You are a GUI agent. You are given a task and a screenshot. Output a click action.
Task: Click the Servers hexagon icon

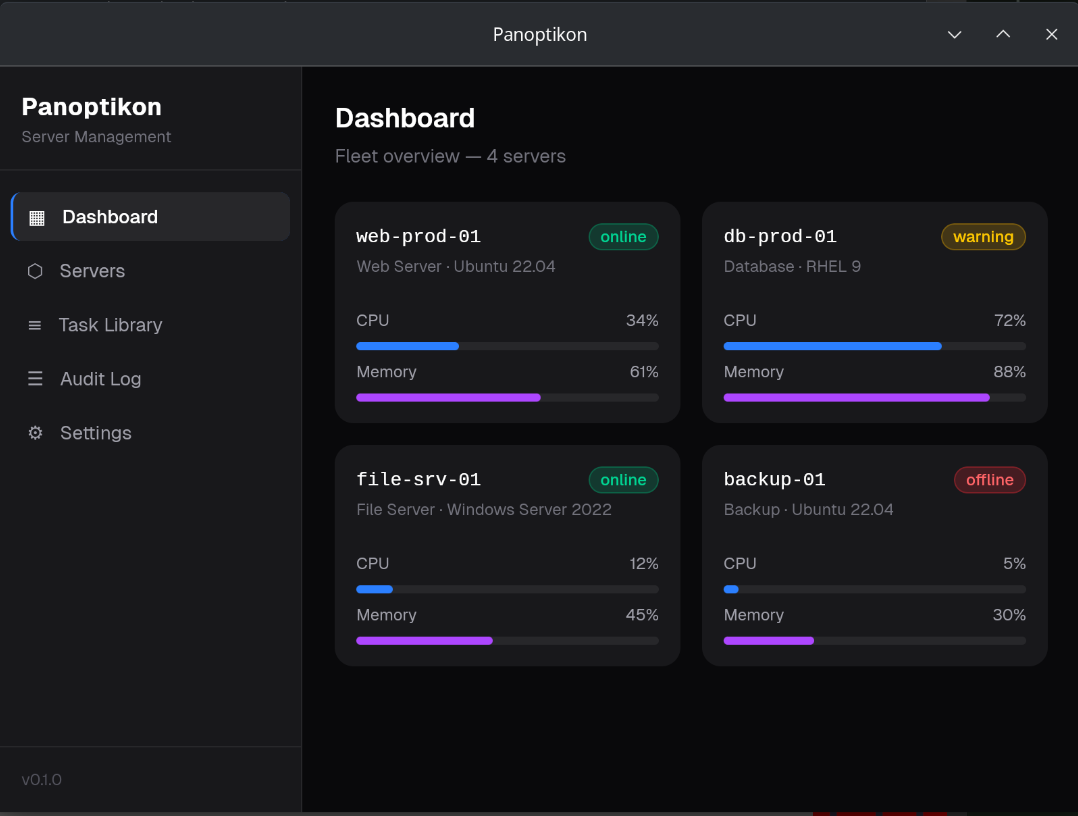click(35, 271)
